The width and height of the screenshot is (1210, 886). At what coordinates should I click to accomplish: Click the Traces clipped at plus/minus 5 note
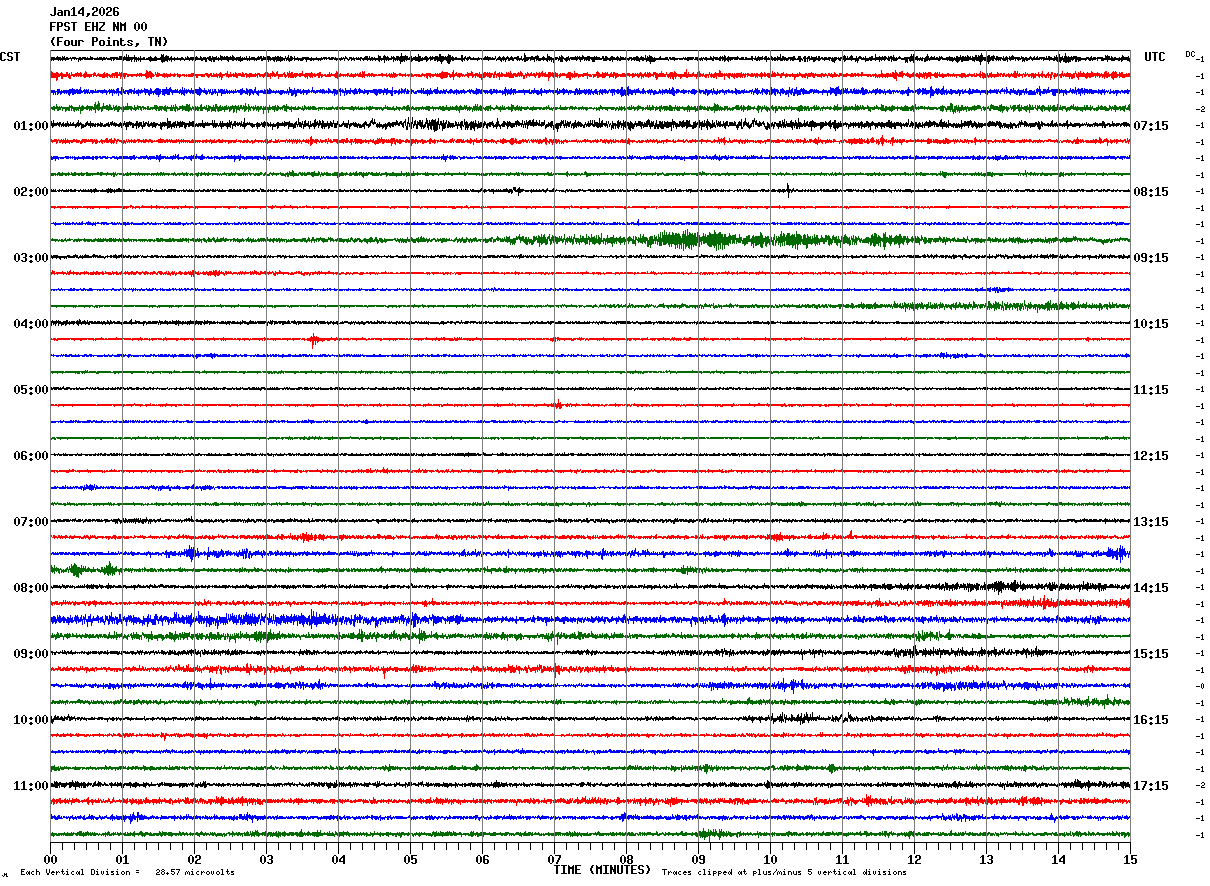point(784,872)
